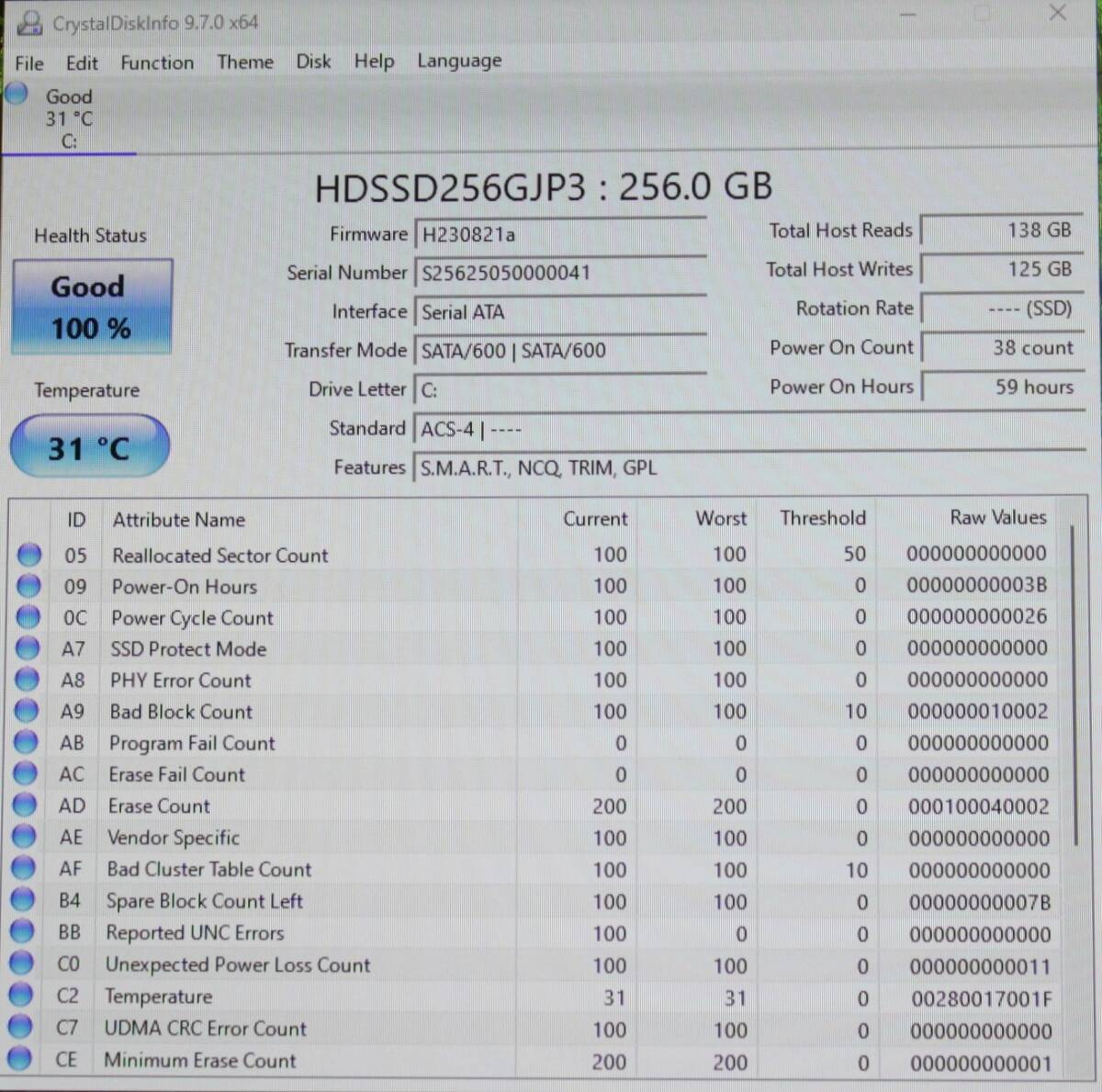Viewport: 1102px width, 1092px height.
Task: Click the 31 °C temperature button
Action: (89, 447)
